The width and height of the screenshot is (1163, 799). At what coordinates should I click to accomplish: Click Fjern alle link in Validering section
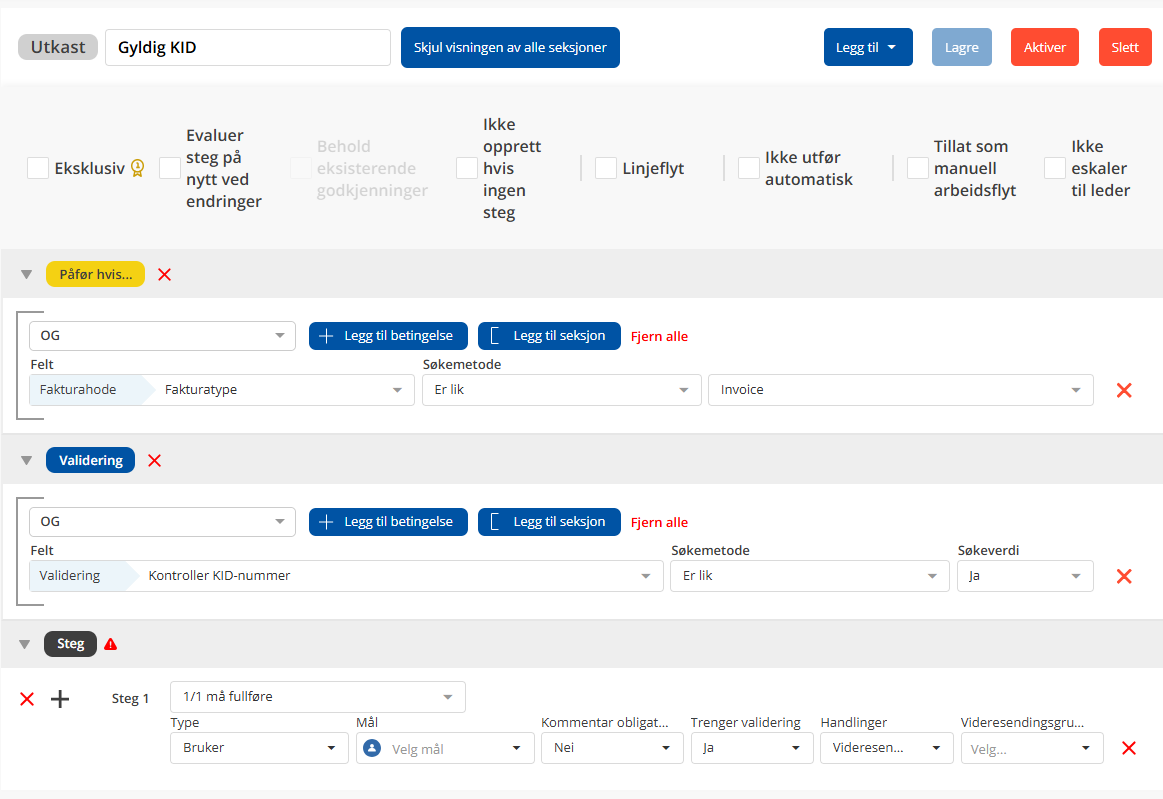(x=659, y=522)
